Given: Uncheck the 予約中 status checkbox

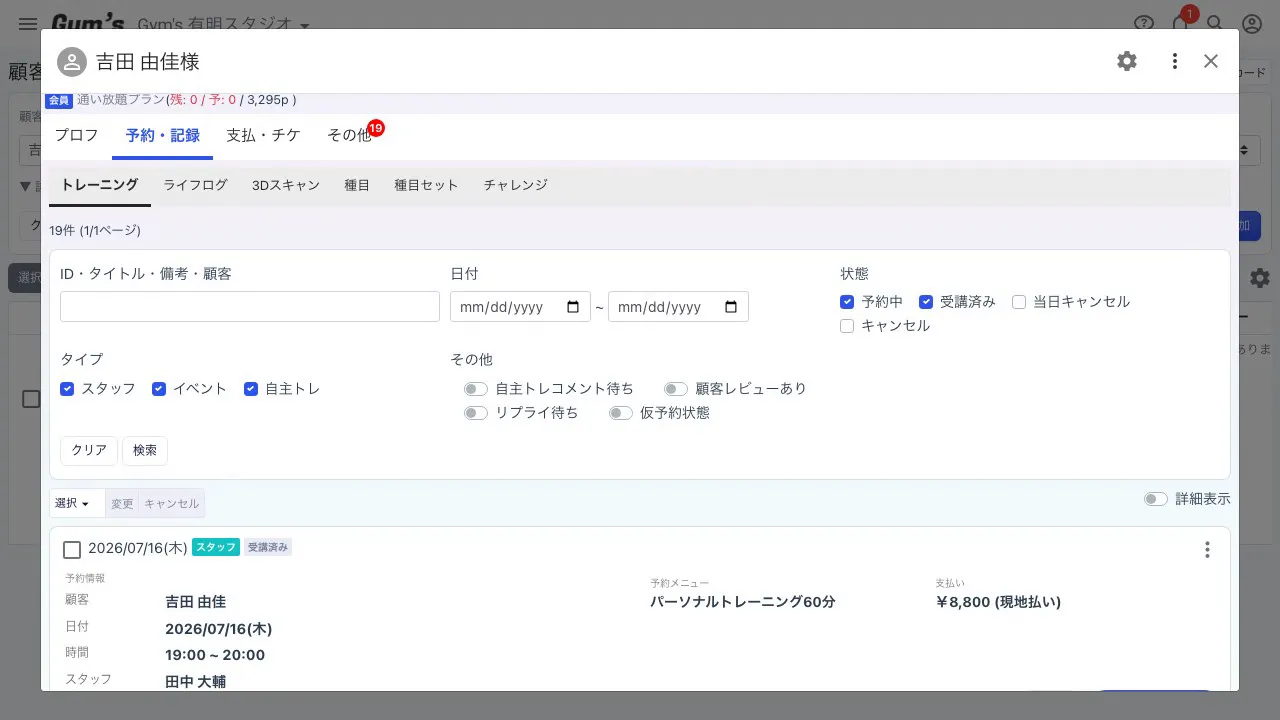Looking at the screenshot, I should 847,302.
